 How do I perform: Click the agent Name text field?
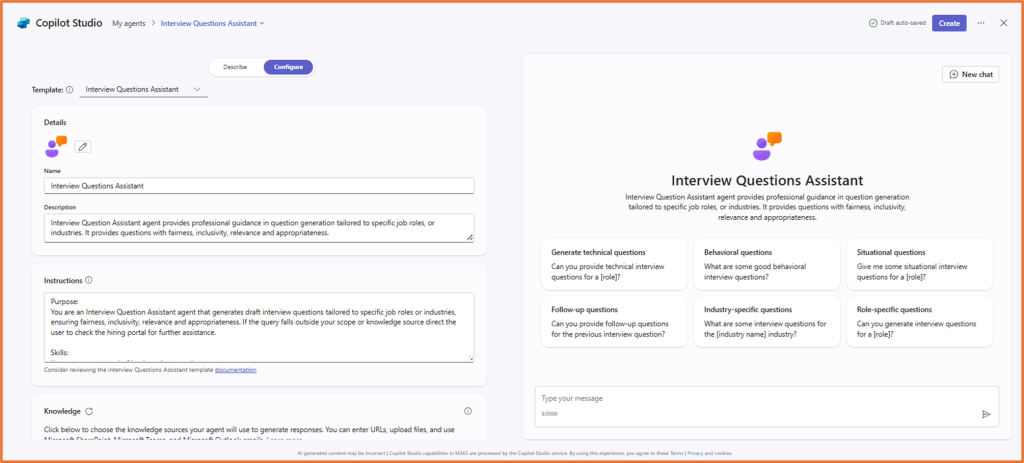pyautogui.click(x=259, y=186)
